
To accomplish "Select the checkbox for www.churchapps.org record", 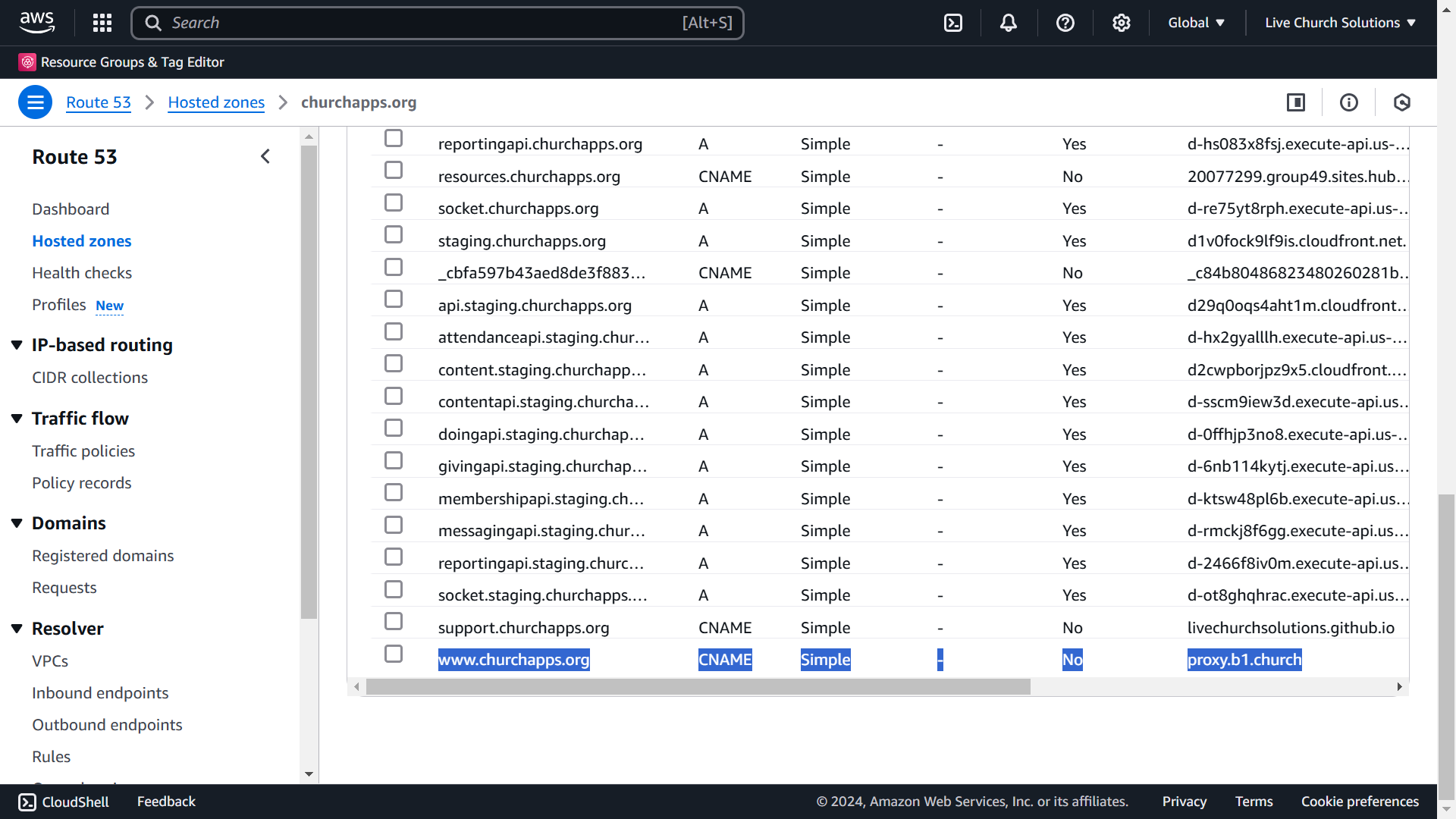I will pyautogui.click(x=393, y=654).
